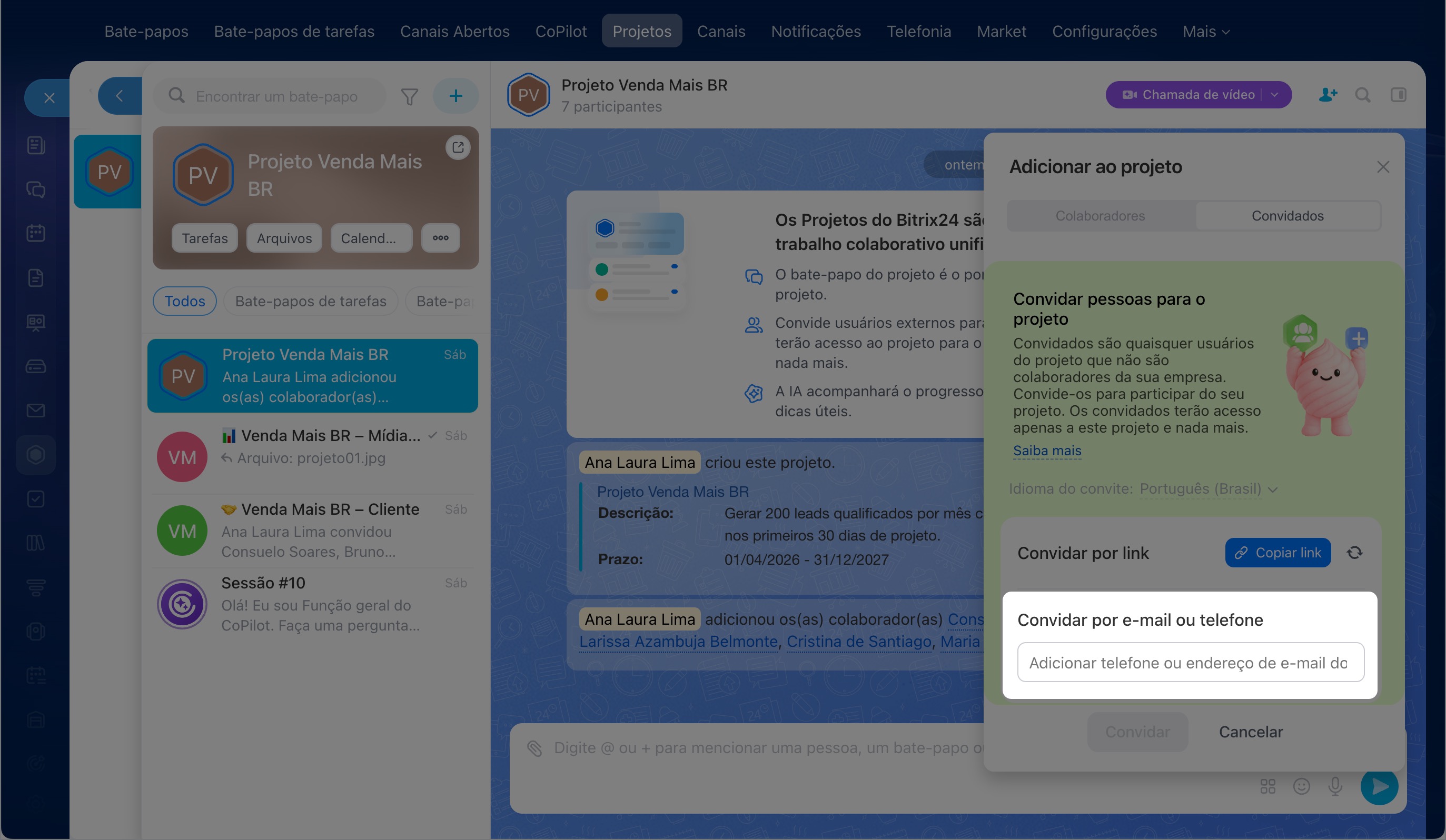Image resolution: width=1446 pixels, height=840 pixels.
Task: Switch to the Colaboradores tab
Action: (1100, 216)
